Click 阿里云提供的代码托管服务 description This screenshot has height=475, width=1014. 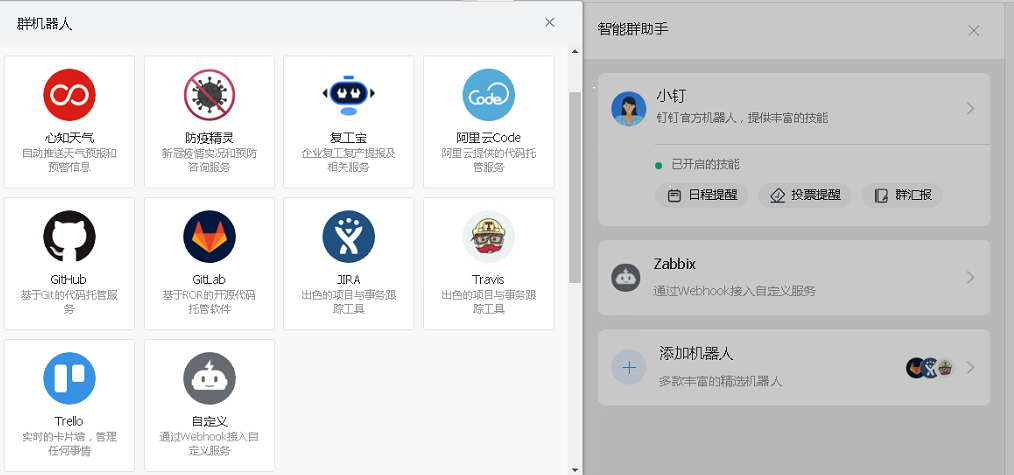point(488,160)
